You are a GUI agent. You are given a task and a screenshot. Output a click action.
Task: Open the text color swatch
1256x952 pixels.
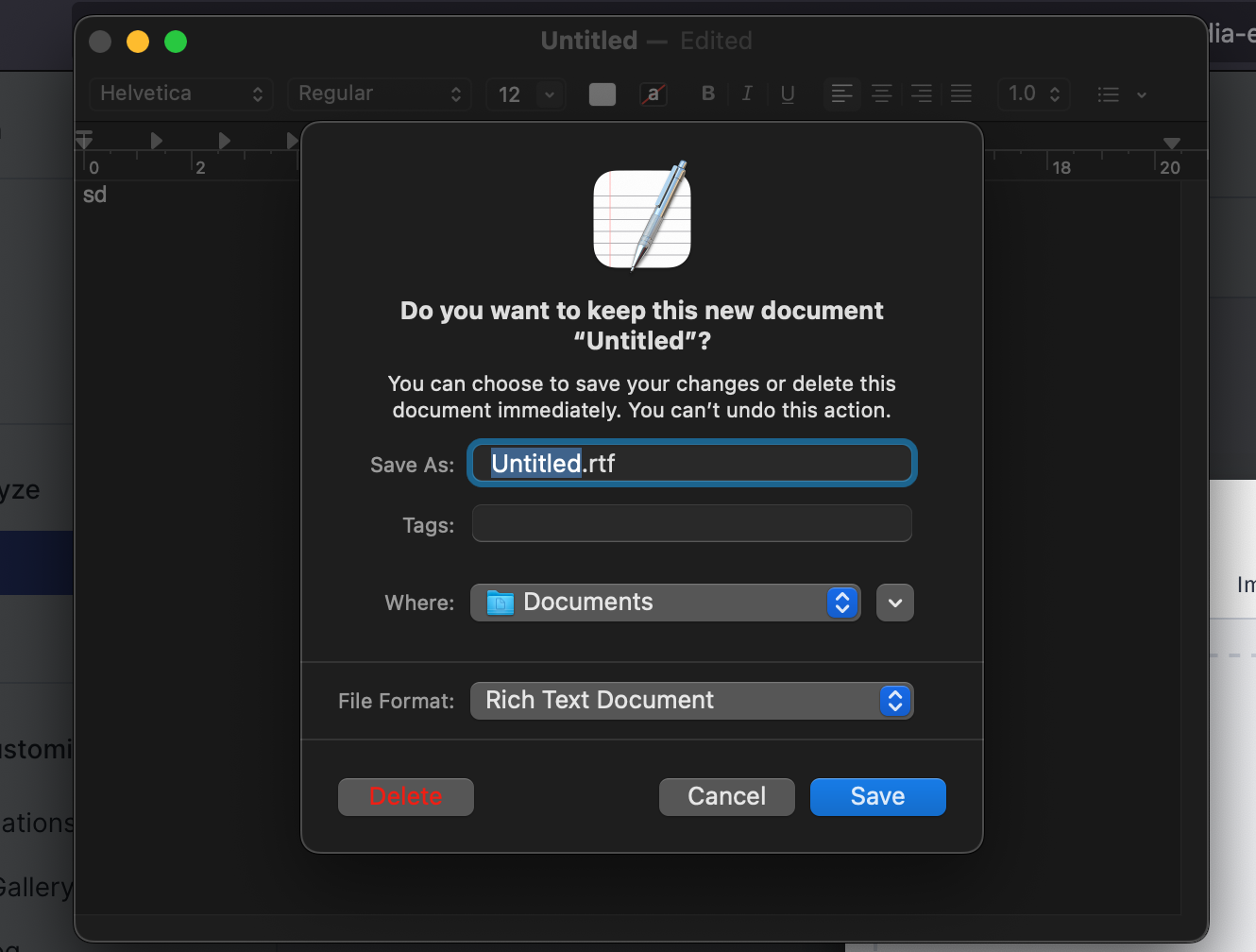tap(602, 93)
